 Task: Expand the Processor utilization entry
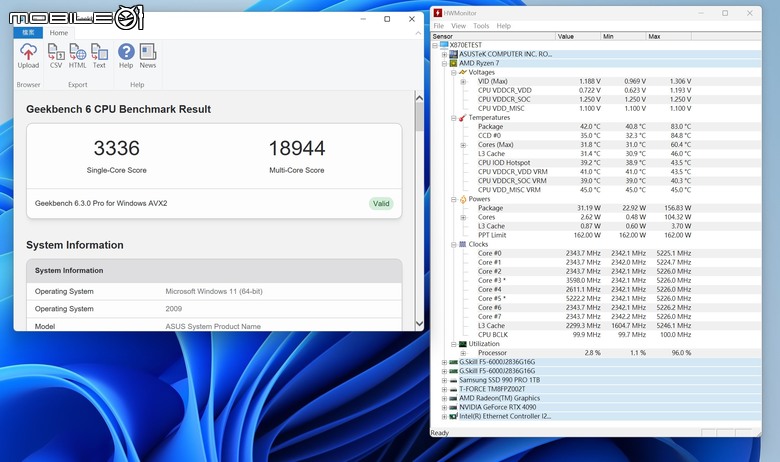[463, 353]
